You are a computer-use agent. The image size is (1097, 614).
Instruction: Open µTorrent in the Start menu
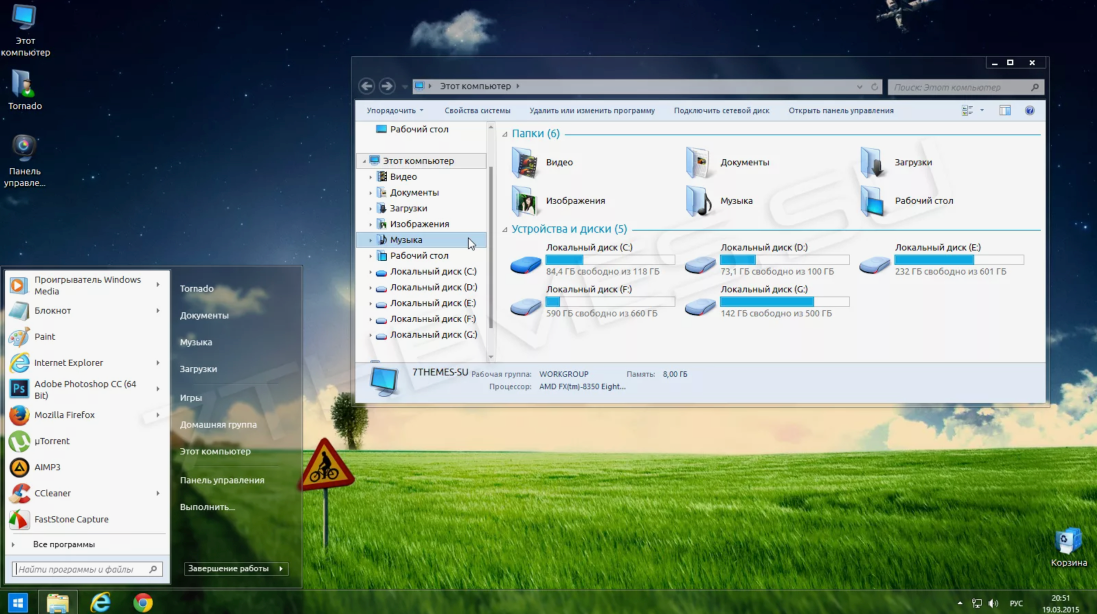point(52,441)
